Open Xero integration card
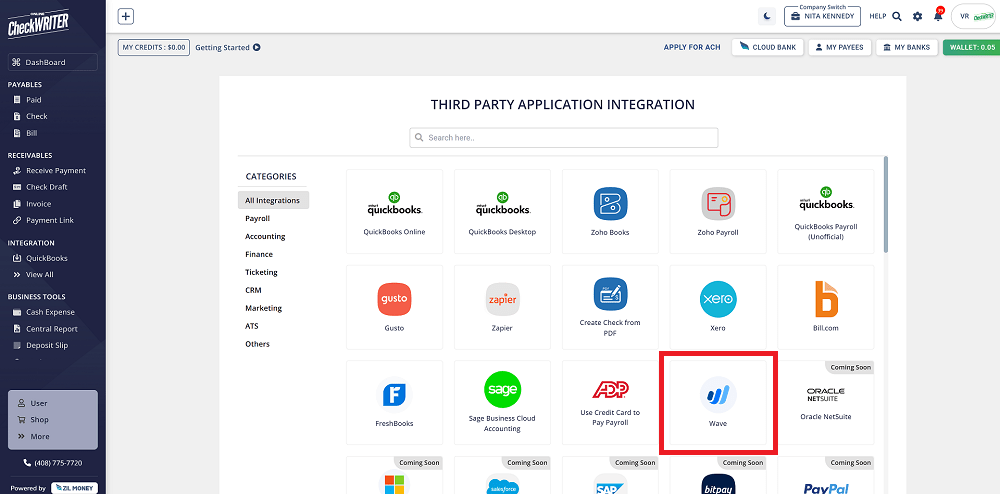The width and height of the screenshot is (1000, 494). 718,307
